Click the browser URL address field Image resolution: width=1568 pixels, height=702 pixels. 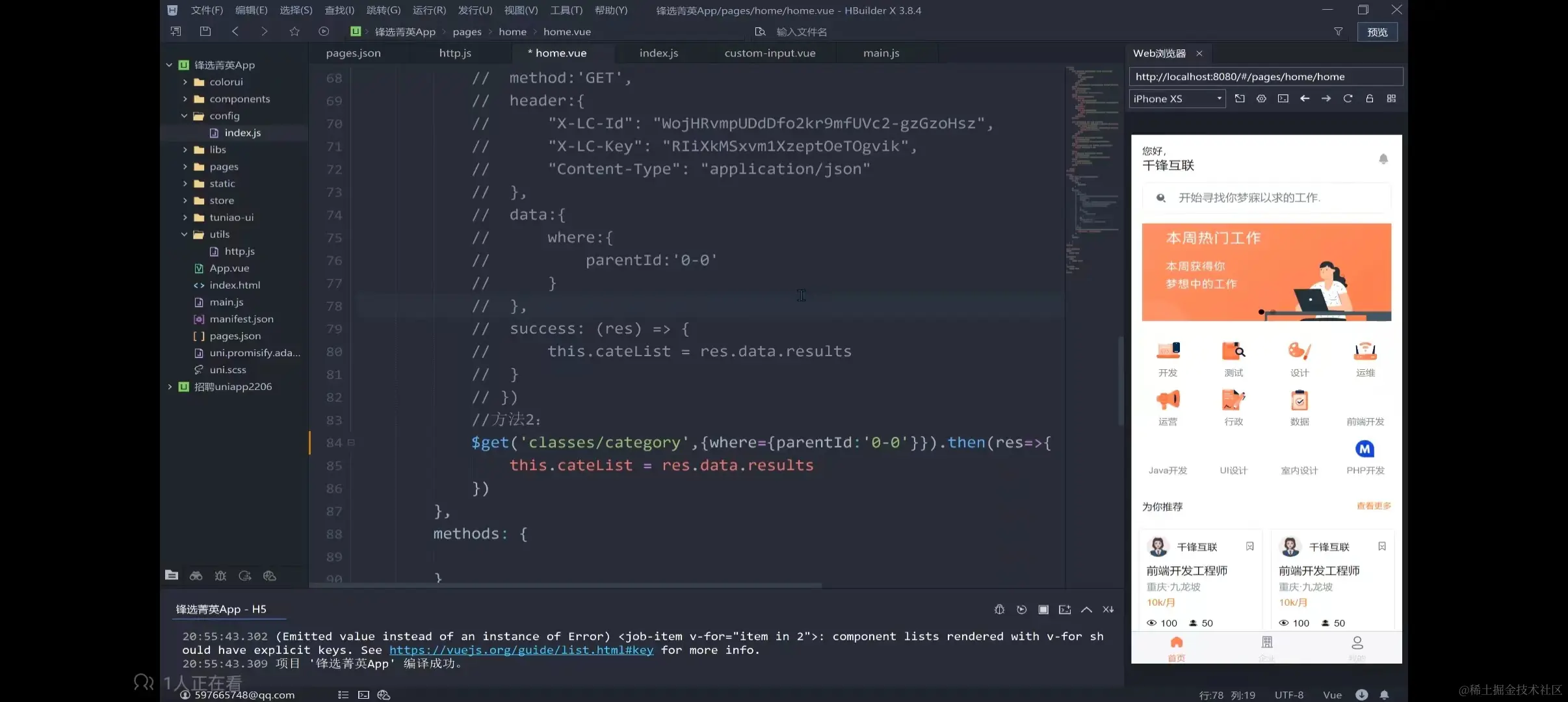(x=1264, y=77)
